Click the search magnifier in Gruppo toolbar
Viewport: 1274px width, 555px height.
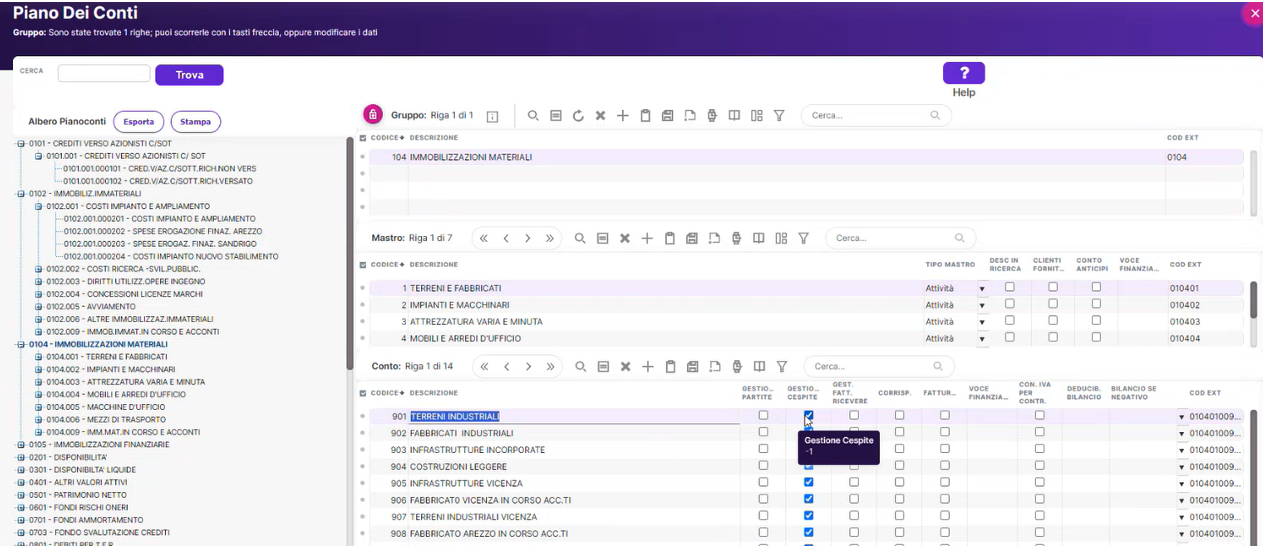[533, 116]
